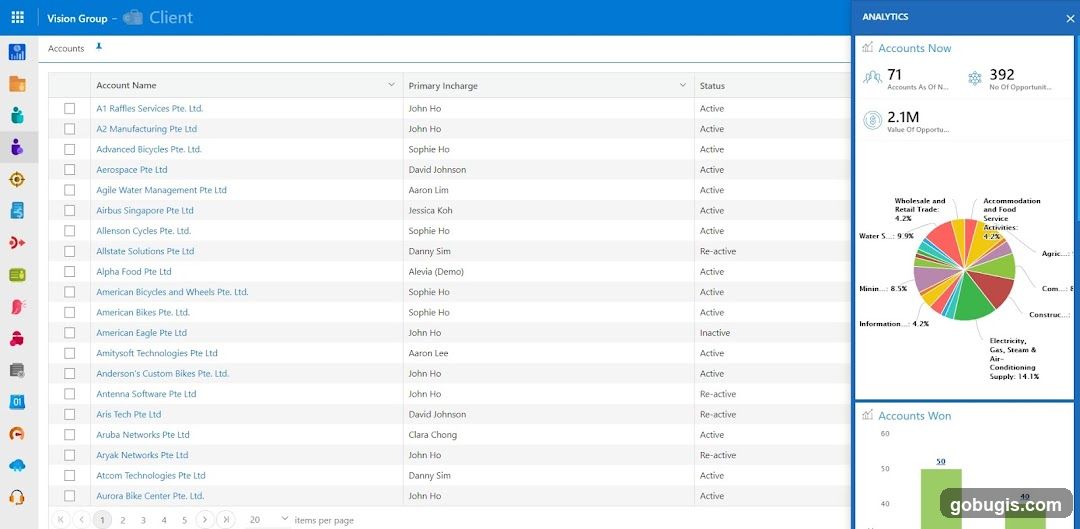Open the Agile Water Management Pte Ltd account
The width and height of the screenshot is (1080, 529).
click(161, 190)
